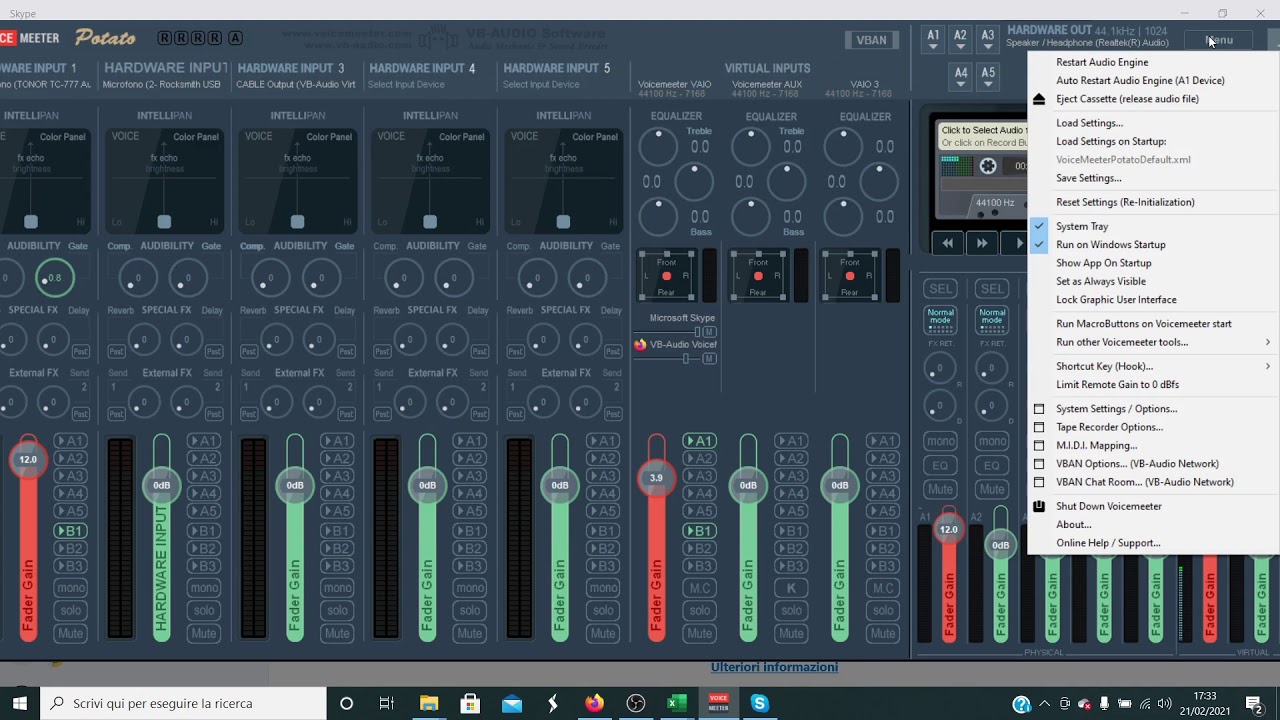Toggle A1 routing on Voicemeeter VAIO strip
Image resolution: width=1280 pixels, height=720 pixels.
coord(699,441)
